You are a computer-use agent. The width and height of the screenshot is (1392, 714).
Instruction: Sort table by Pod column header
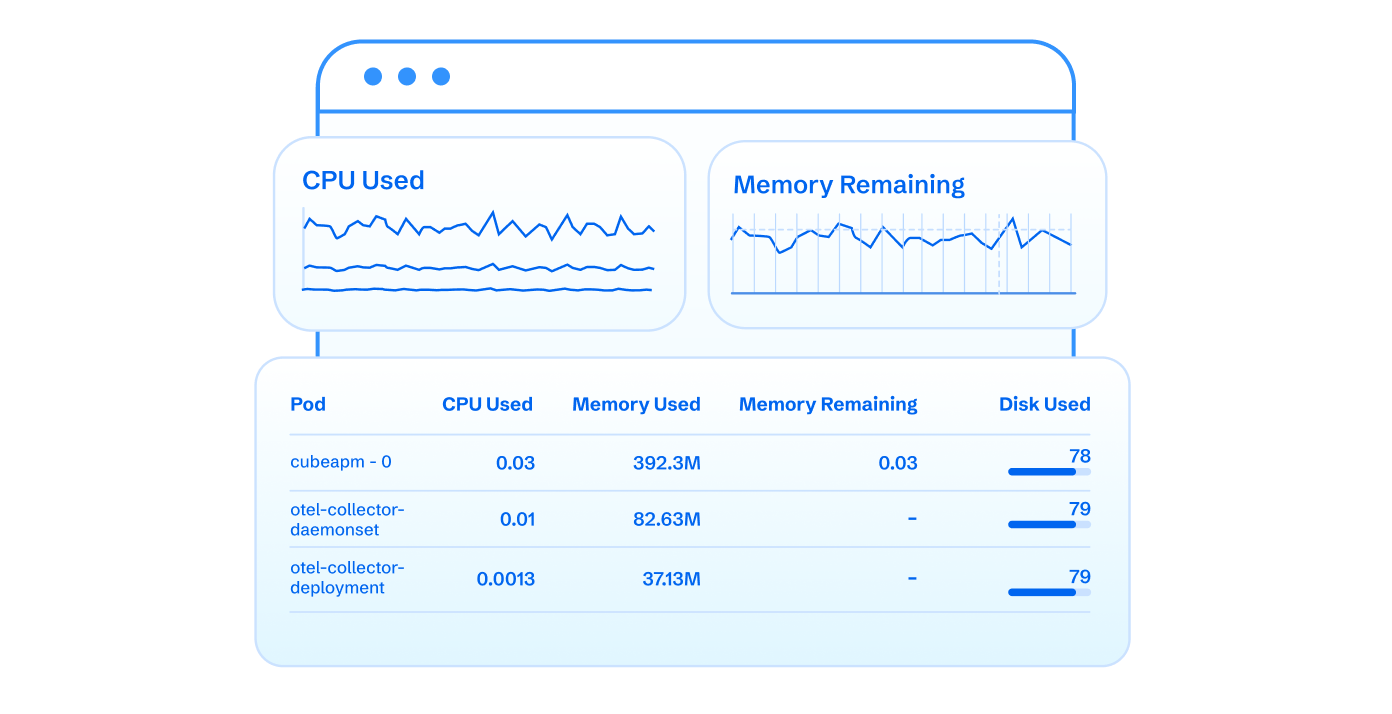click(308, 405)
